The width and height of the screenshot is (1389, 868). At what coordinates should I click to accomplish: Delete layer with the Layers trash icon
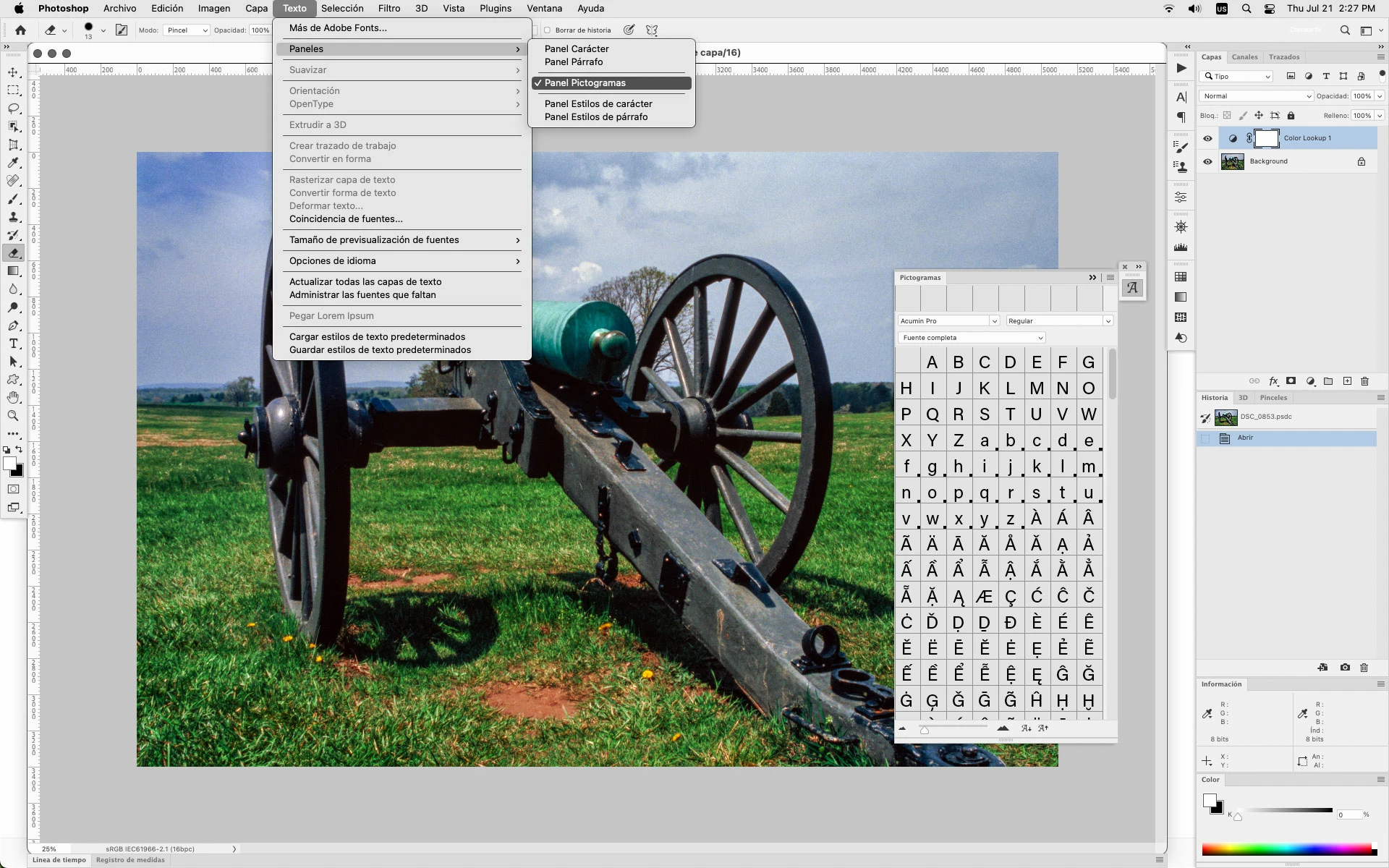[x=1365, y=381]
